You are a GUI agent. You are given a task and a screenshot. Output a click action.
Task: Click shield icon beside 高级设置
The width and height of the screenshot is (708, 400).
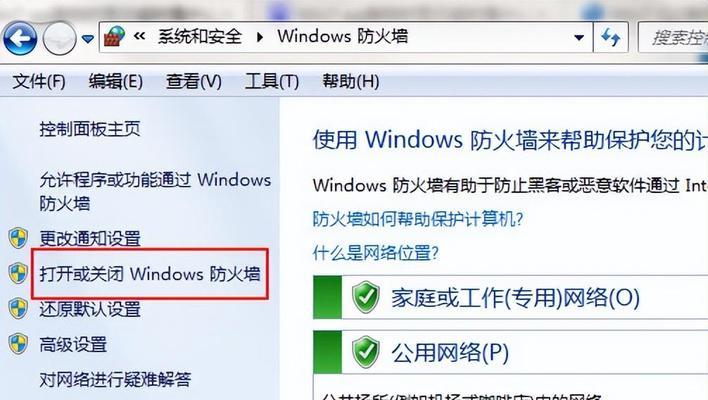18,344
